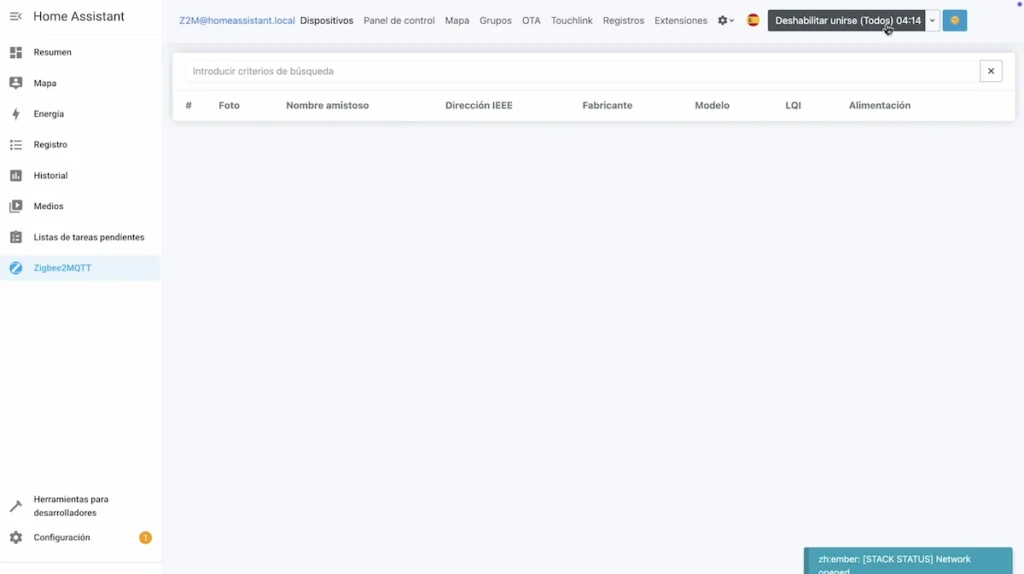Go to the OTA tab
Screen dimensions: 1024x574
(x=531, y=20)
